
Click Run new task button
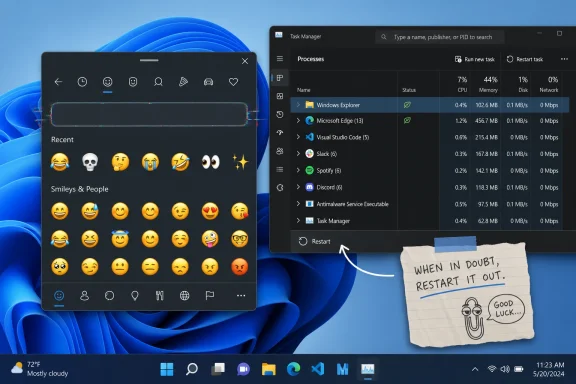click(475, 59)
